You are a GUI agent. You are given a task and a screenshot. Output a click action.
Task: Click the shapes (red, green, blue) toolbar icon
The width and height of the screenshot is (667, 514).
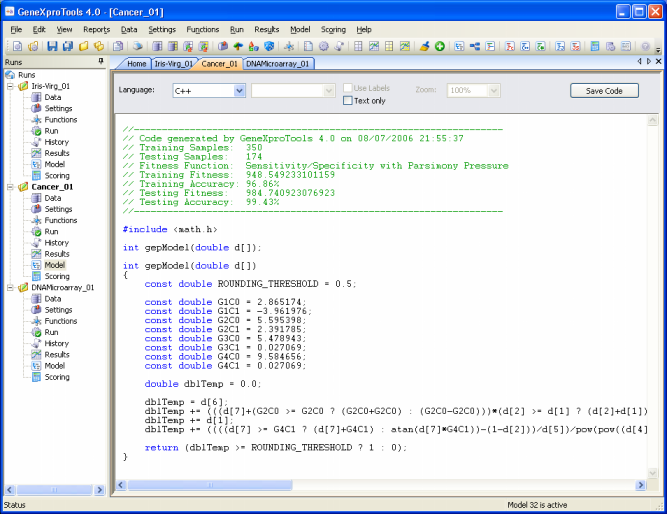pos(254,46)
